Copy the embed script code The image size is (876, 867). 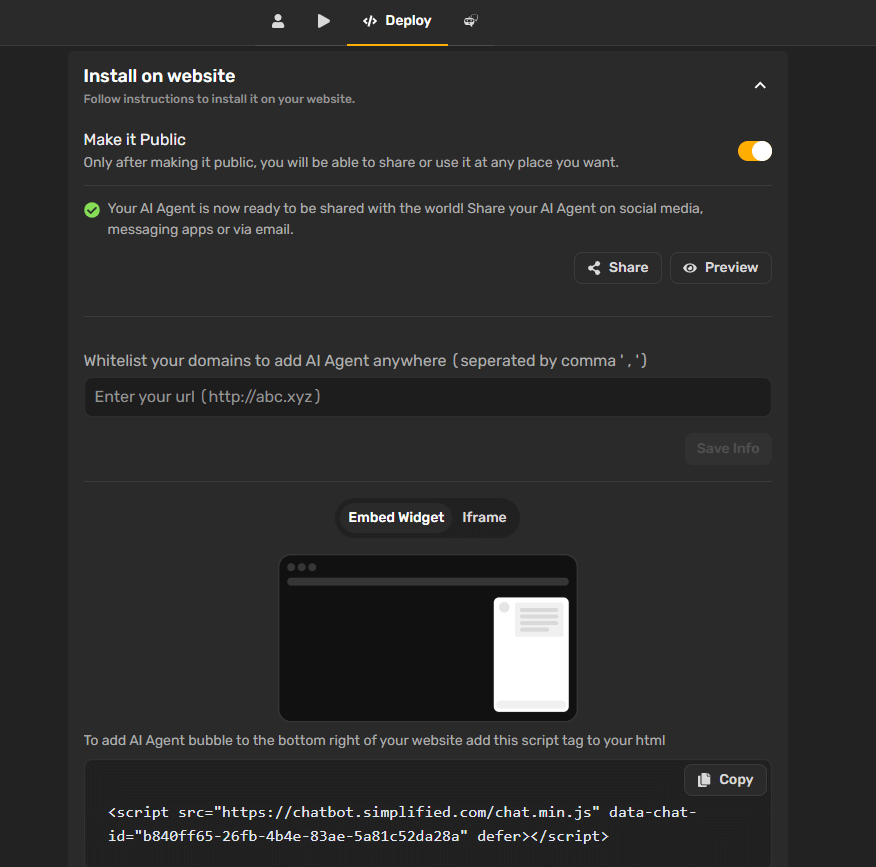tap(725, 779)
